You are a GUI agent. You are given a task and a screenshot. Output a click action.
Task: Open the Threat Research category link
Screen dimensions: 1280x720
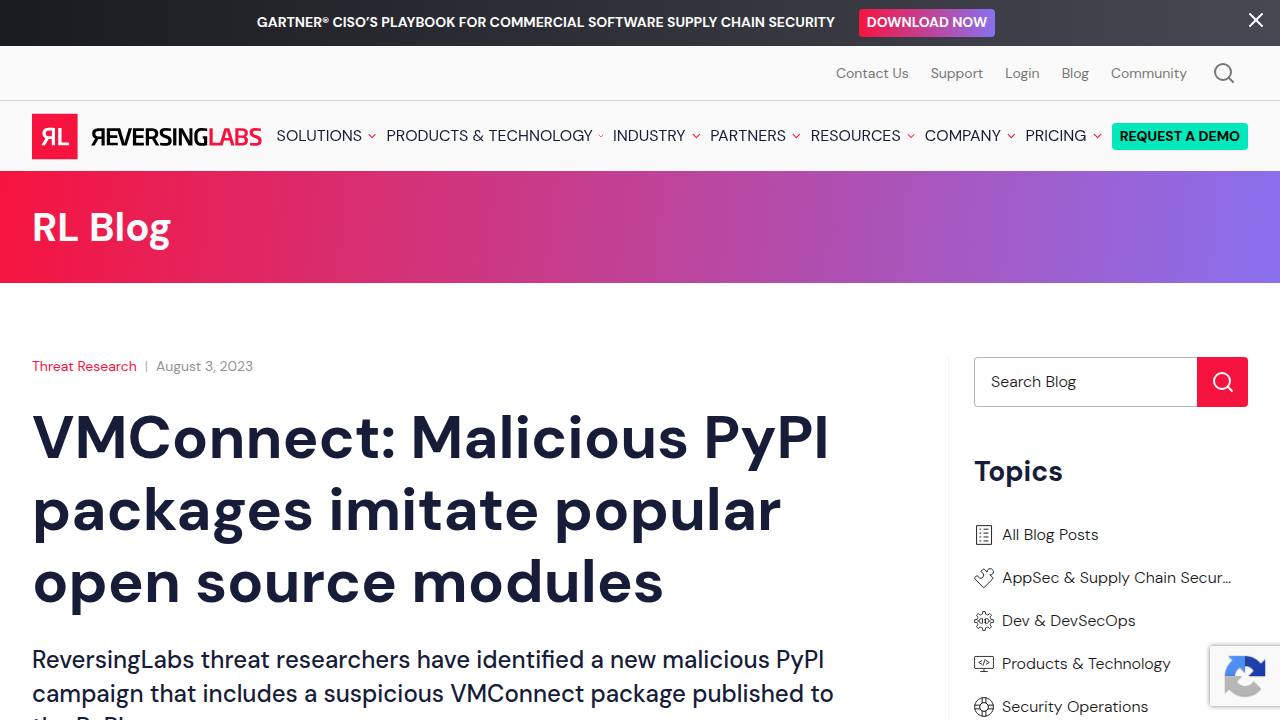pos(84,366)
